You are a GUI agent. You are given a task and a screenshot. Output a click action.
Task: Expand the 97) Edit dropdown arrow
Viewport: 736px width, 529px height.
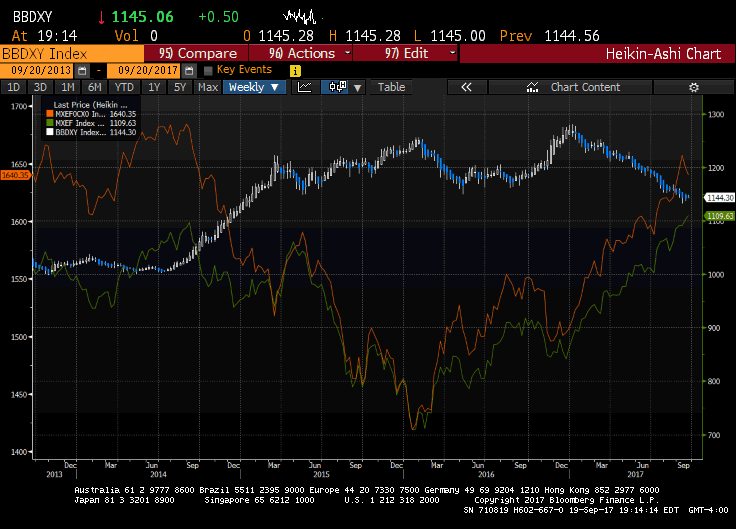(452, 53)
